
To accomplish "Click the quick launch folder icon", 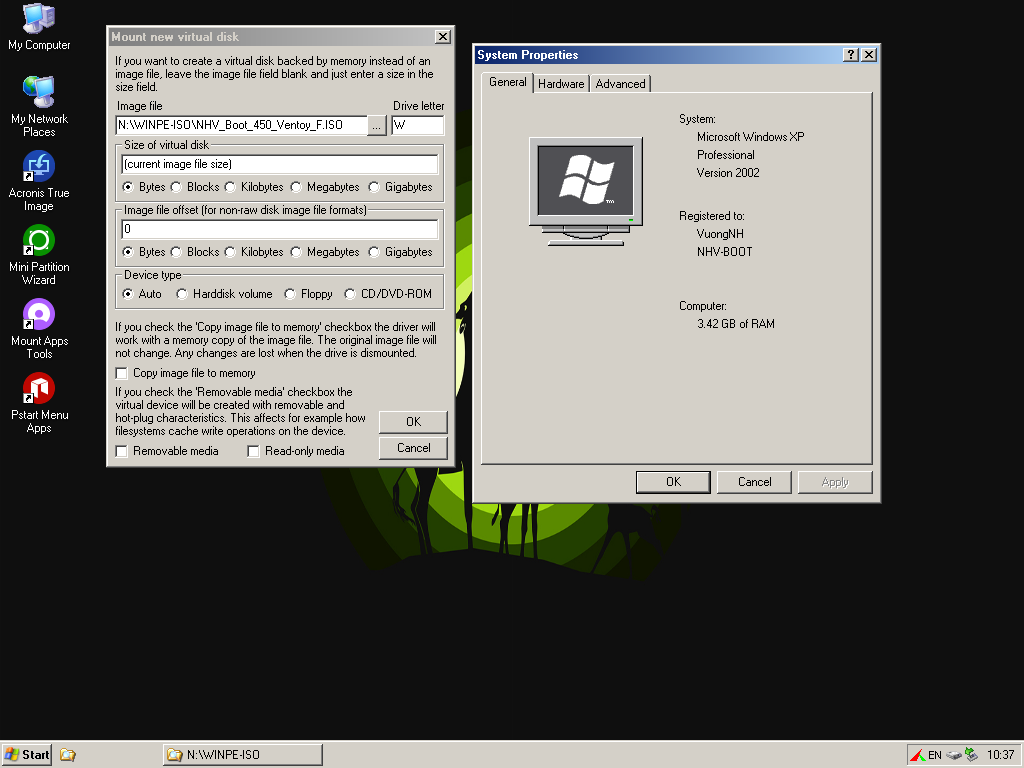I will [x=67, y=755].
